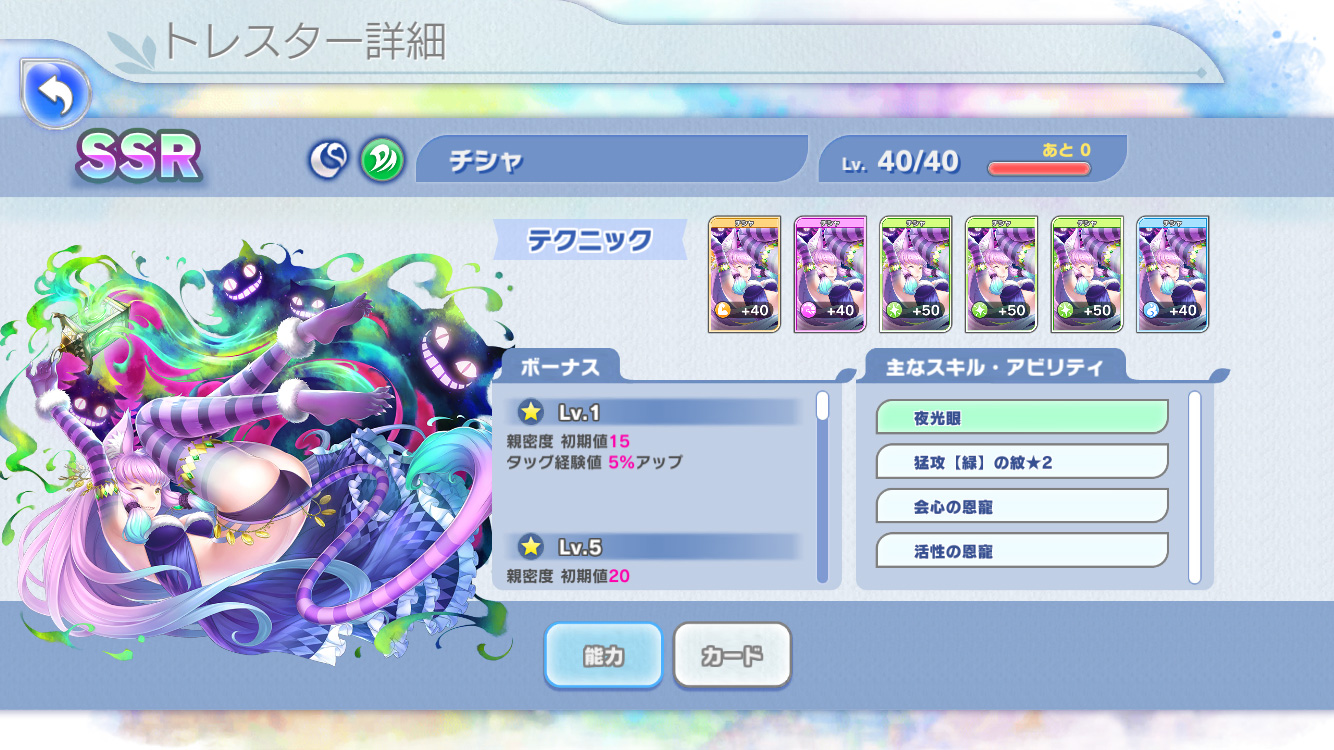Switch to the 能力 tab
This screenshot has height=750, width=1334.
point(603,655)
